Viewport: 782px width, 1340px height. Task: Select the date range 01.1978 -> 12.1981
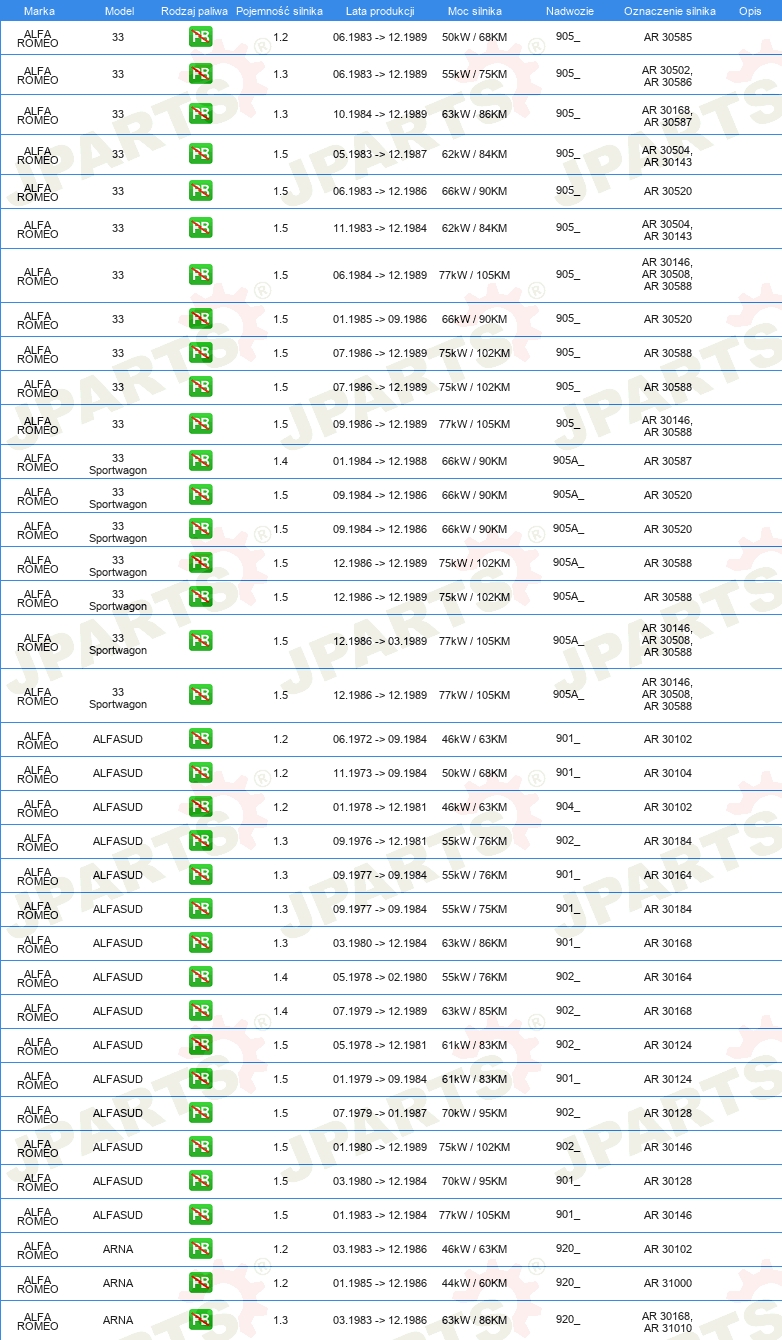pos(380,807)
